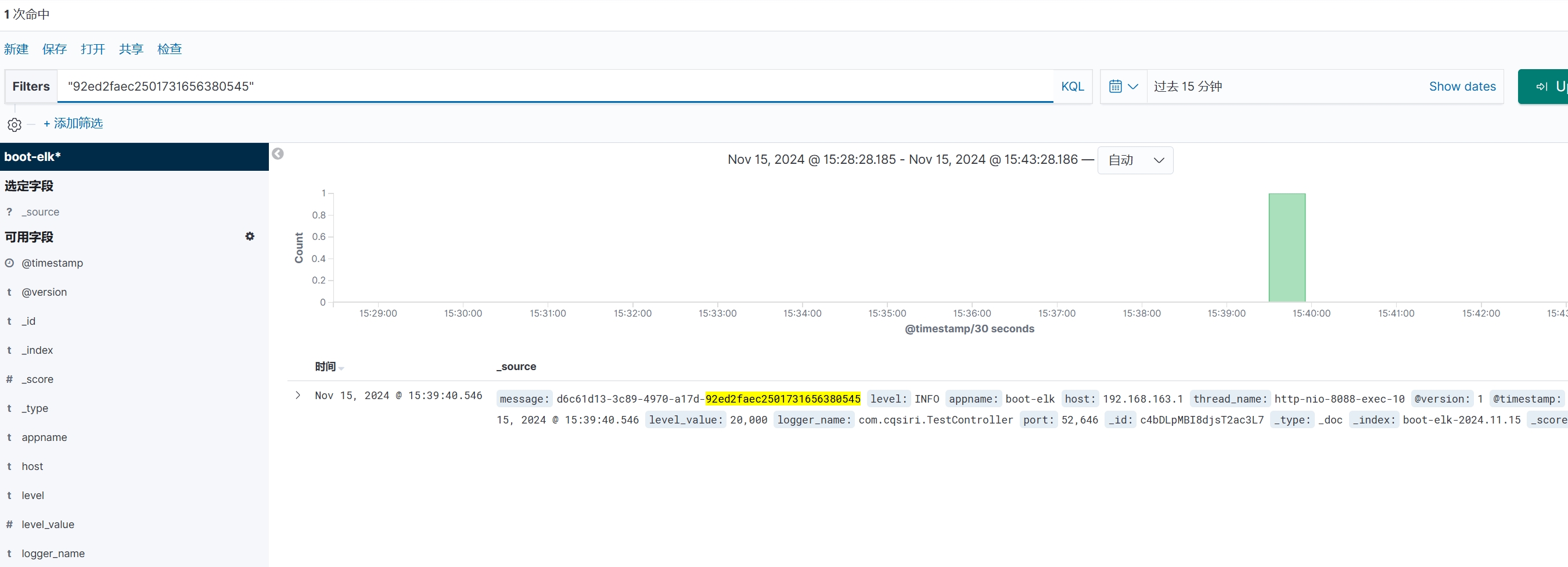Open the 自动 interval dropdown
This screenshot has width=1568, height=567.
pos(1135,160)
